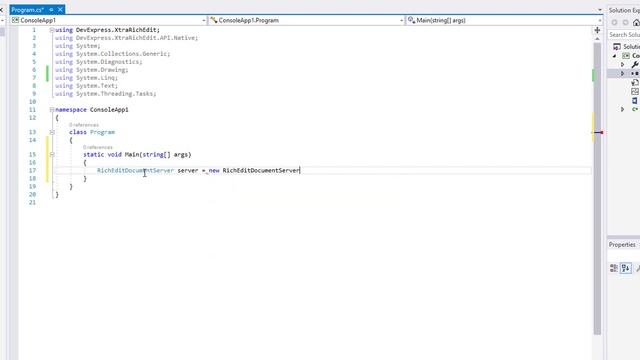Expand the Properties node in Solution Explorer
Screen dimensions: 640x360
(x=622, y=64)
